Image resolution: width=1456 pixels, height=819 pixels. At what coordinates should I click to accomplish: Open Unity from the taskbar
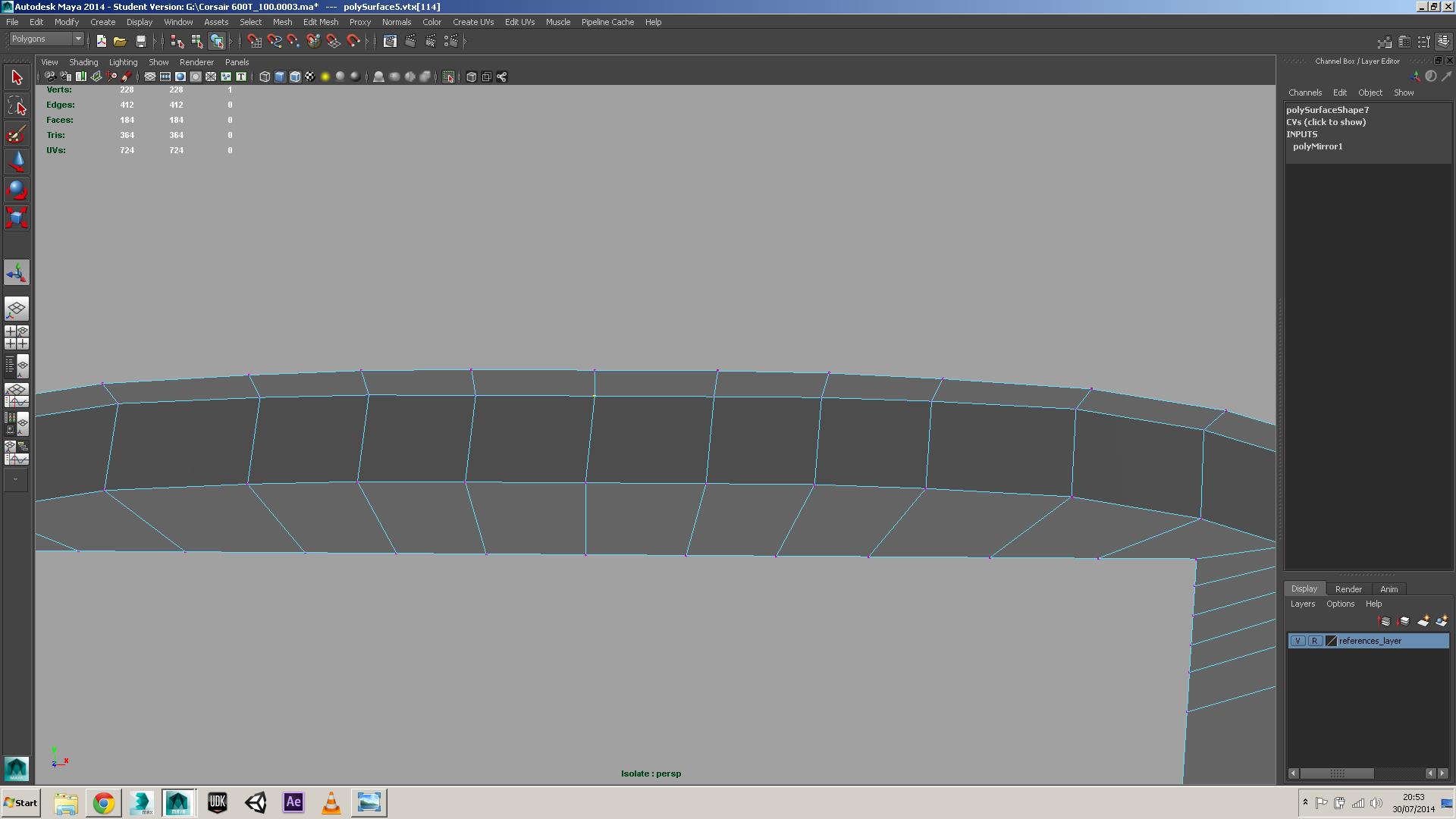point(256,803)
